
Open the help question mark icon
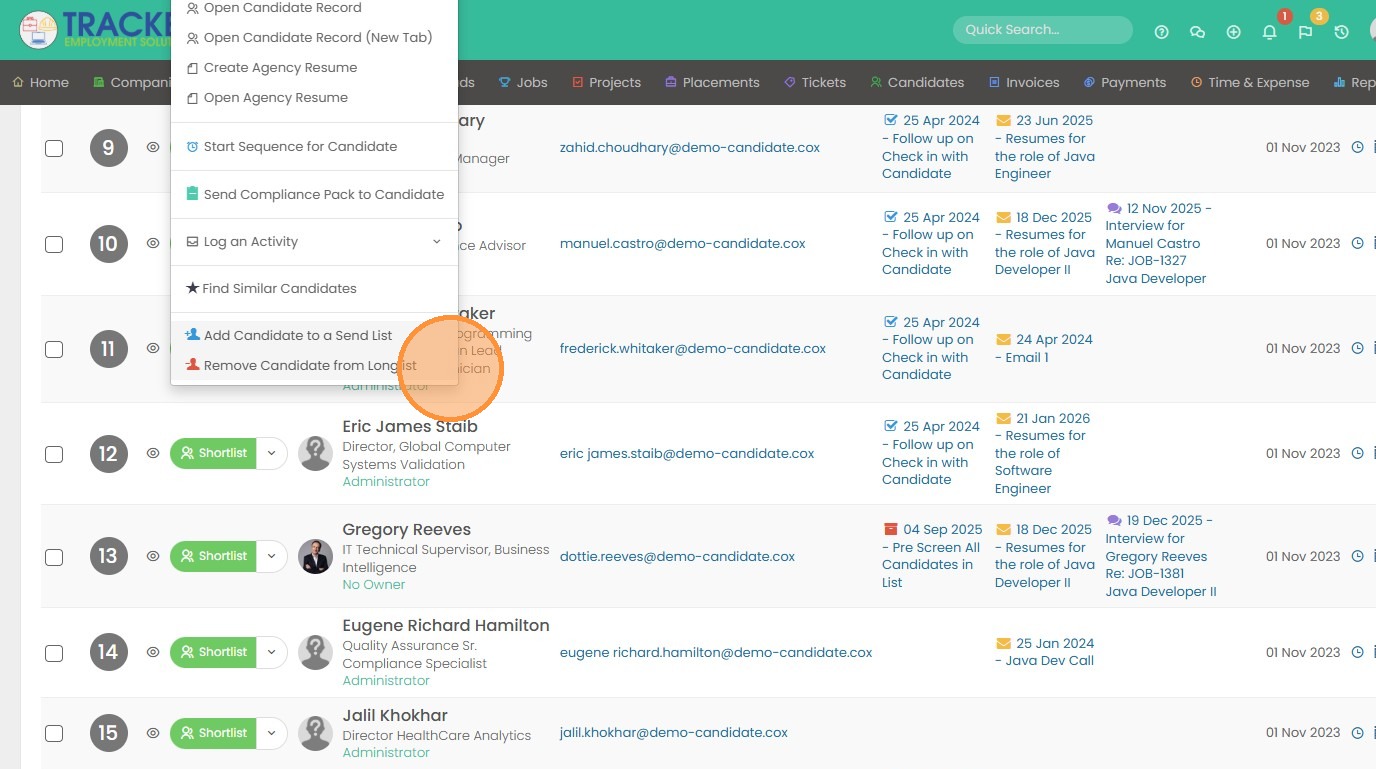tap(1161, 32)
